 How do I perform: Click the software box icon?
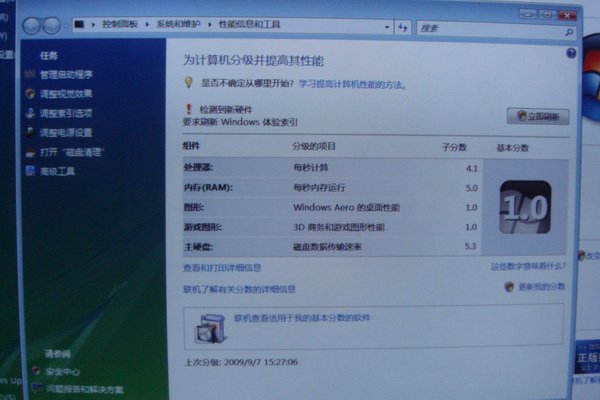click(210, 329)
